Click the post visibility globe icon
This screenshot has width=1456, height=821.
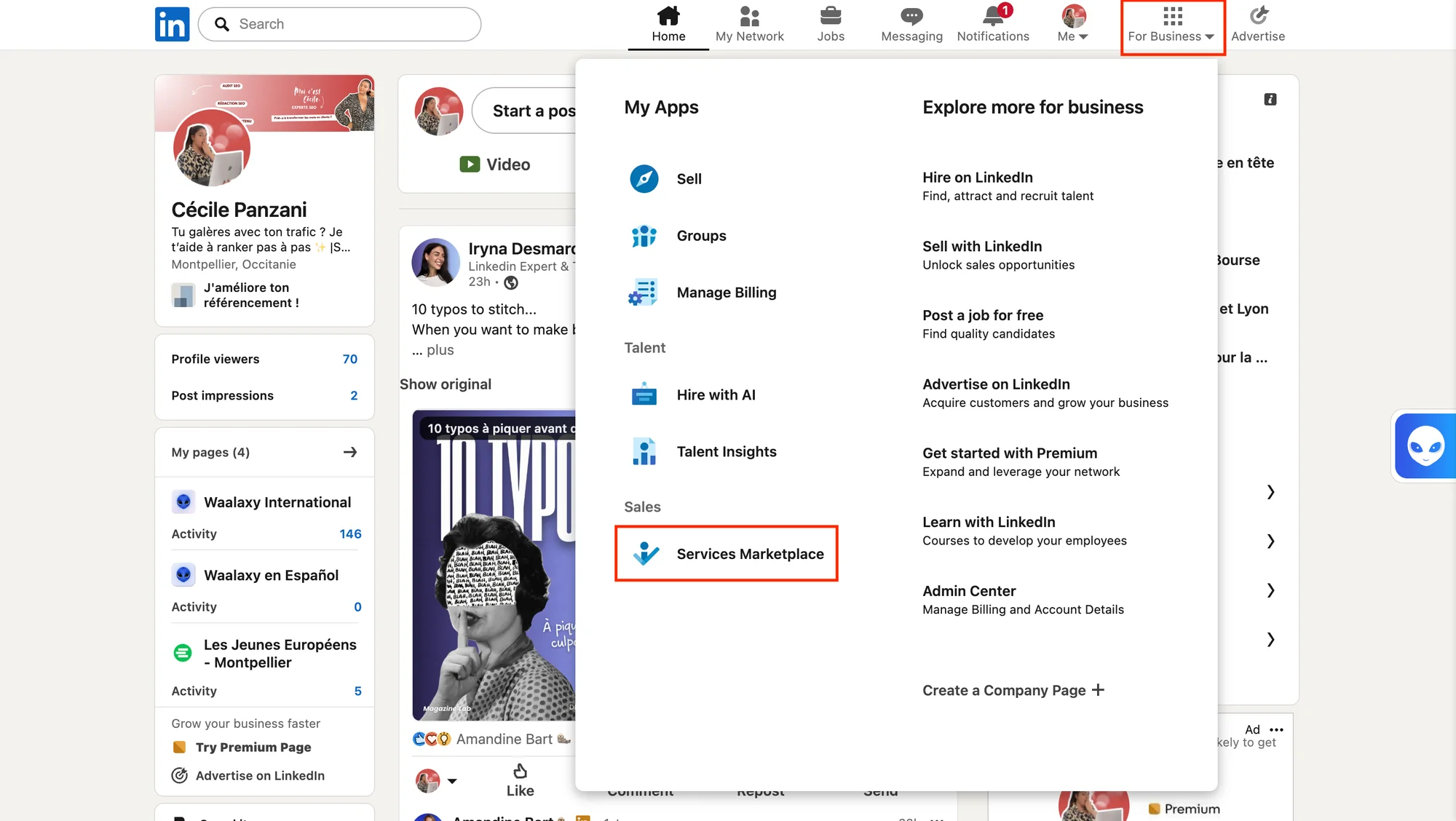click(511, 282)
